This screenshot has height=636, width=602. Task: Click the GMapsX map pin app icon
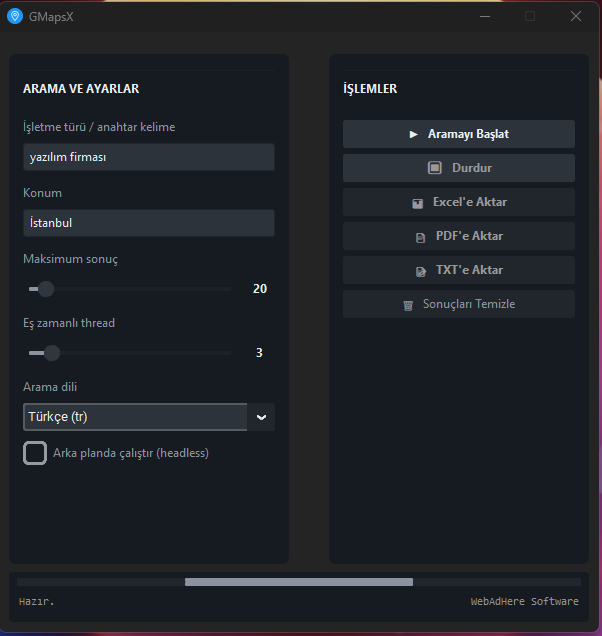15,16
